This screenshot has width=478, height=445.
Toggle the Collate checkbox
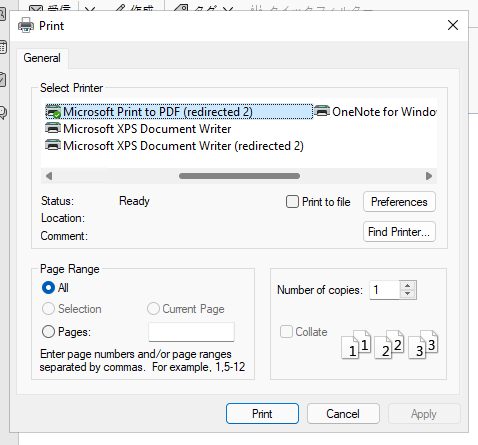pyautogui.click(x=286, y=332)
